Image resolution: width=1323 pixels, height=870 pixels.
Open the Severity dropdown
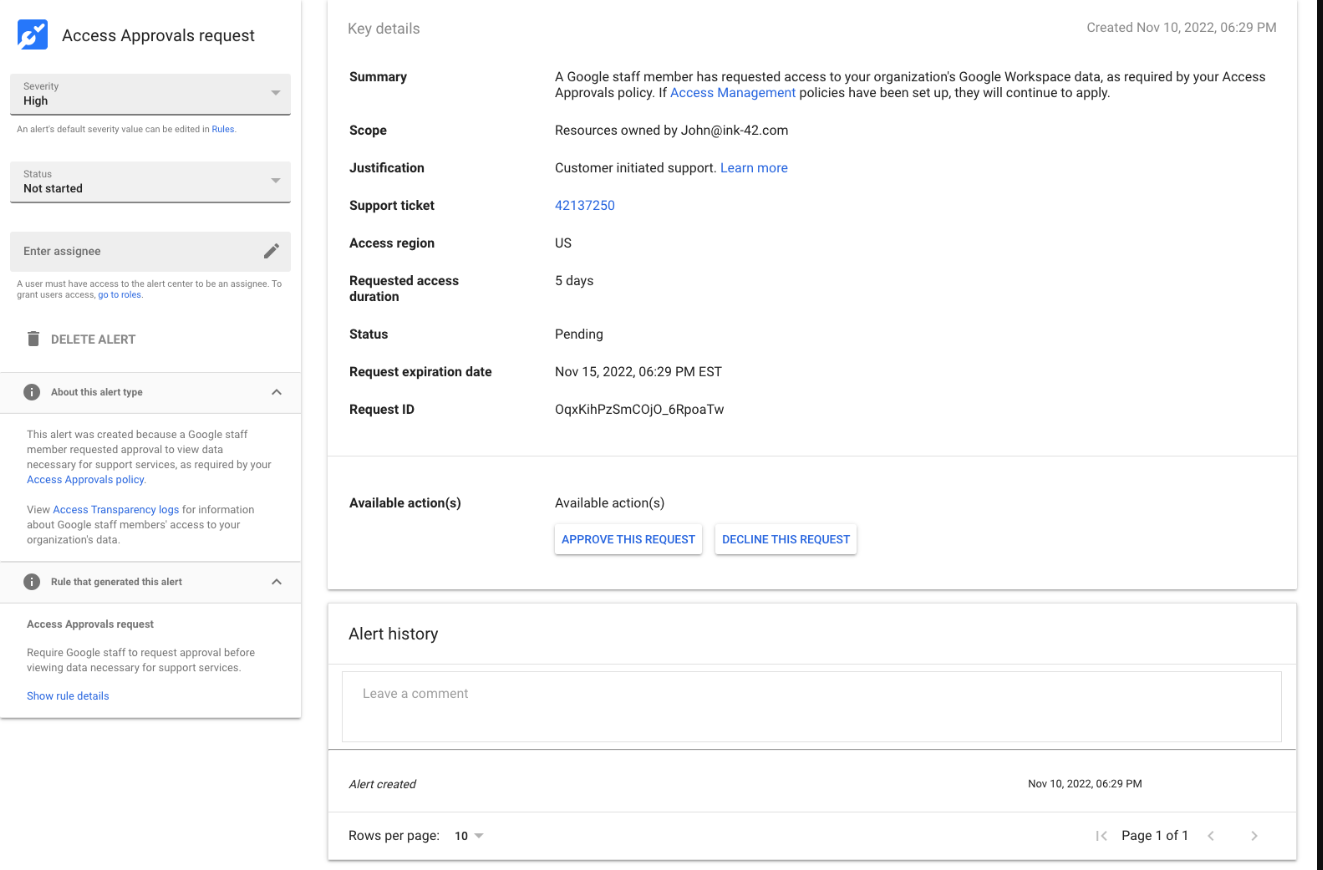(275, 93)
